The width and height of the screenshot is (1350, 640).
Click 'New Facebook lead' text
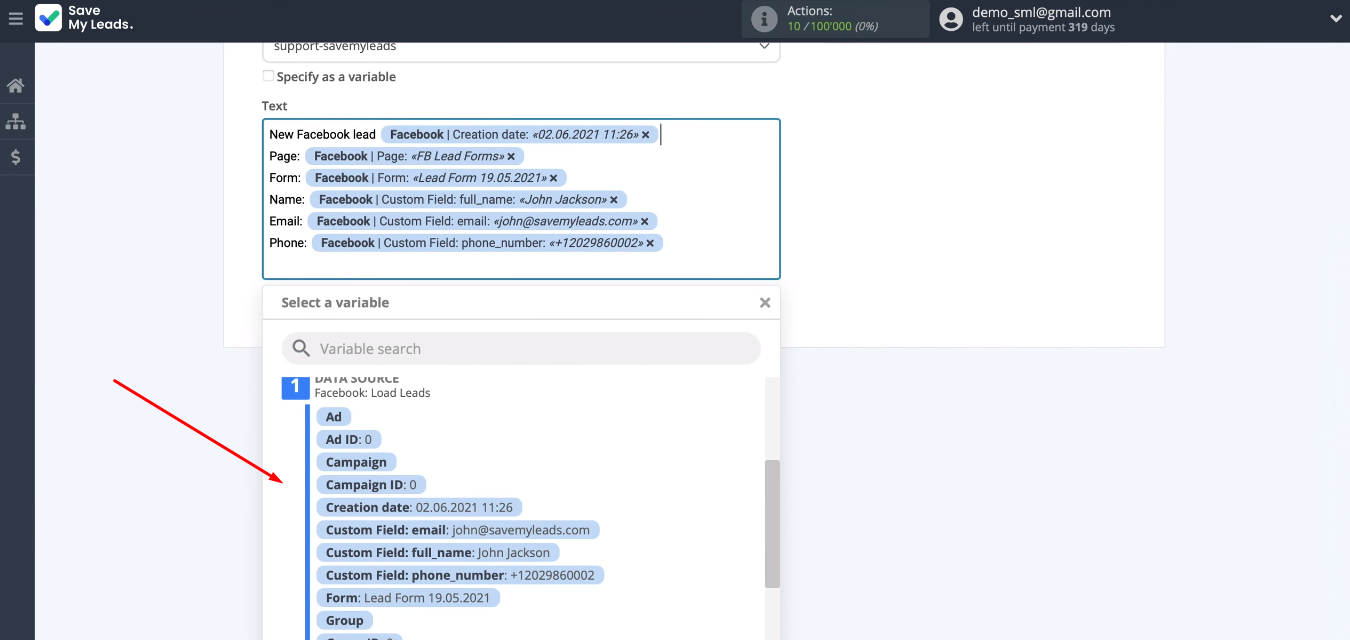[322, 134]
